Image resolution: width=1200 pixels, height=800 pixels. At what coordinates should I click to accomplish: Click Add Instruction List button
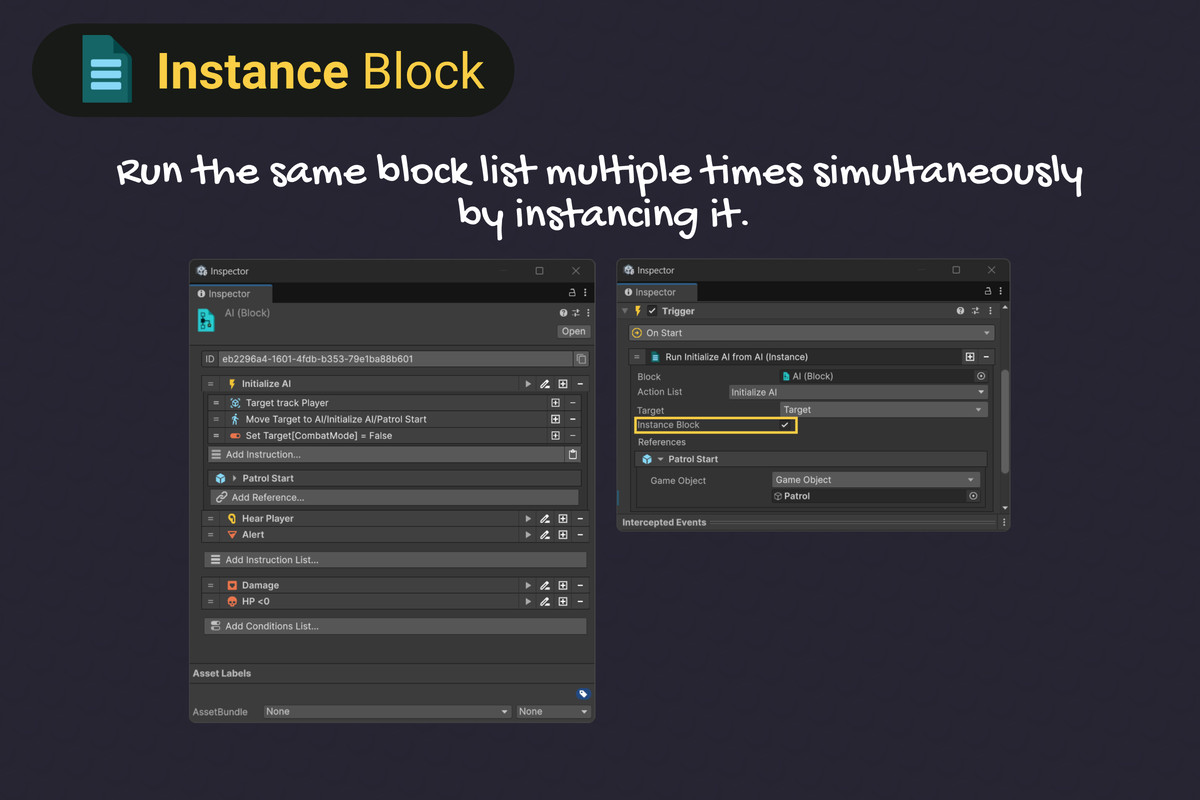click(395, 560)
